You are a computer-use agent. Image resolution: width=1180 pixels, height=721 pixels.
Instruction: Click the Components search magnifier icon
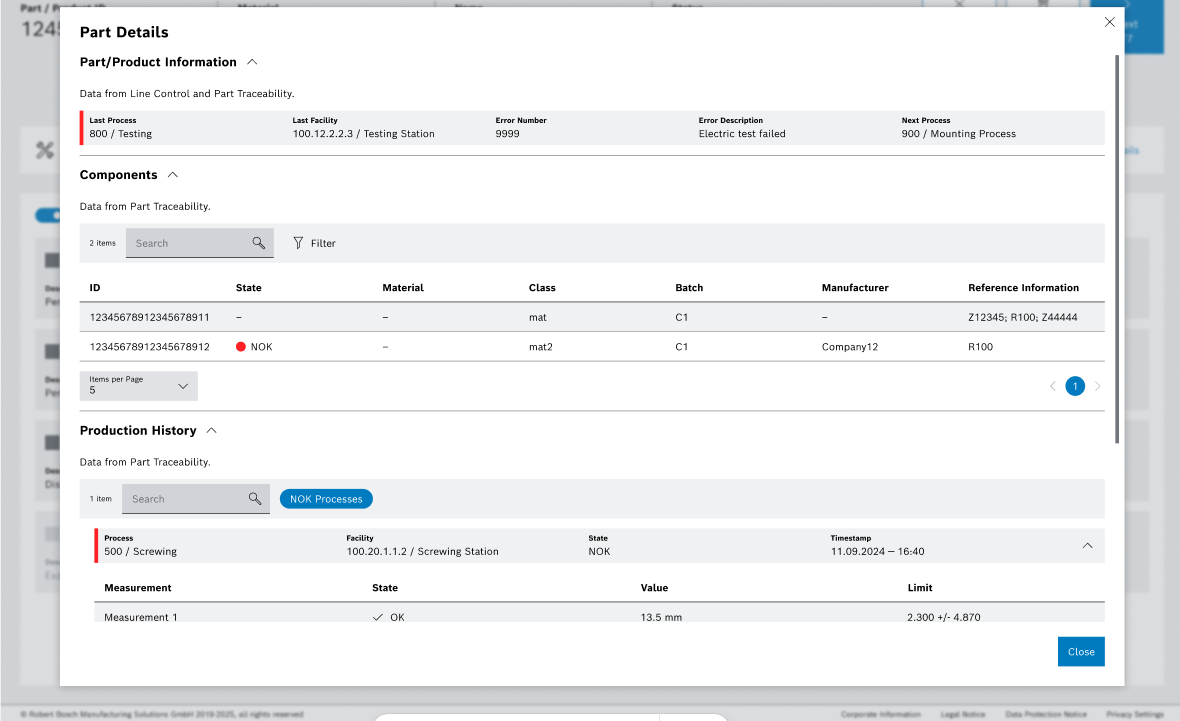tap(259, 243)
